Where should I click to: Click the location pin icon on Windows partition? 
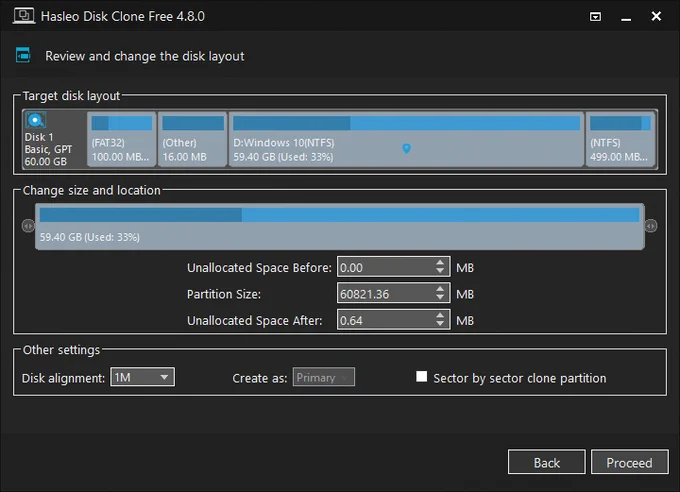coord(406,148)
